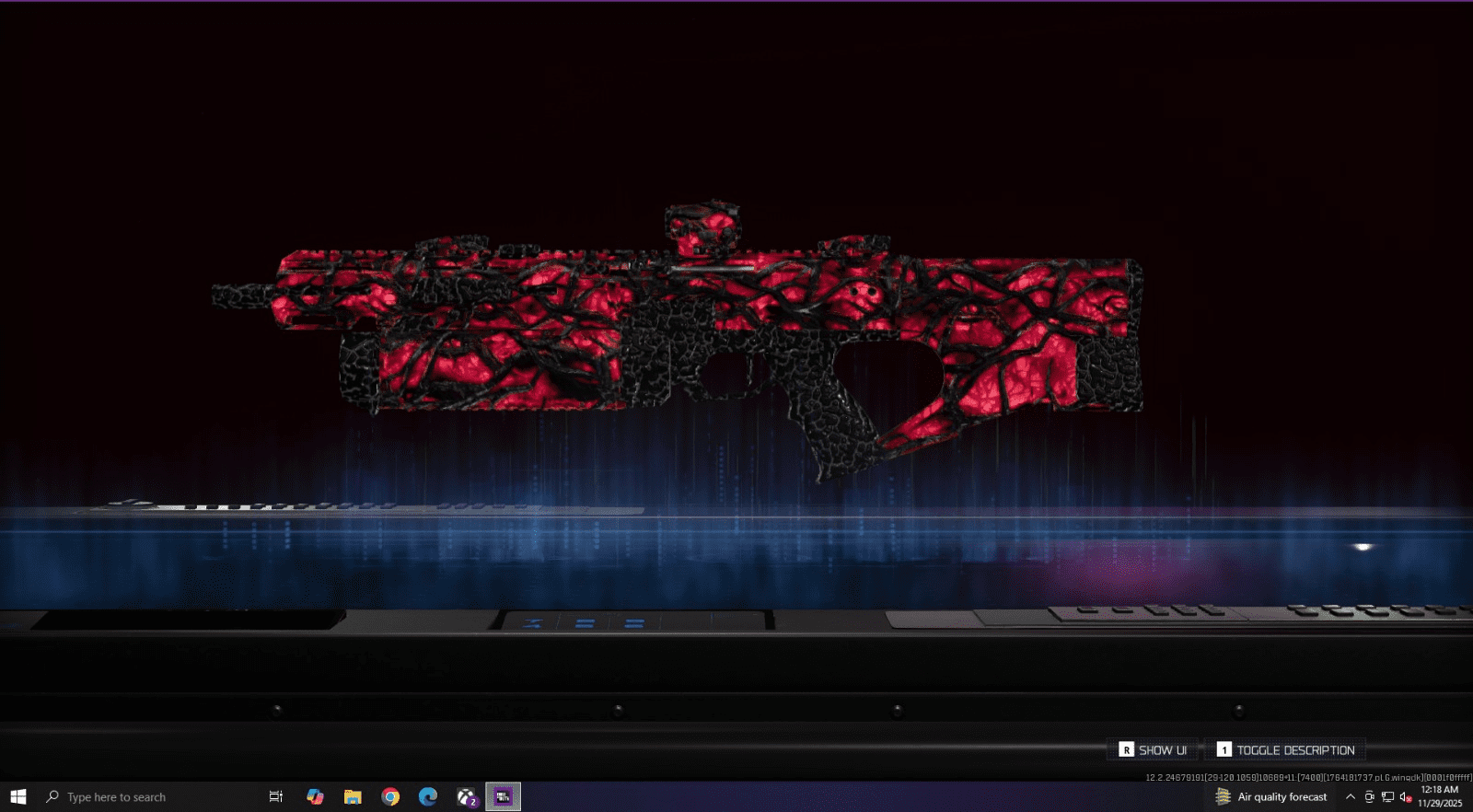Viewport: 1473px width, 812px height.
Task: Open network settings from system tray
Action: pyautogui.click(x=1387, y=796)
